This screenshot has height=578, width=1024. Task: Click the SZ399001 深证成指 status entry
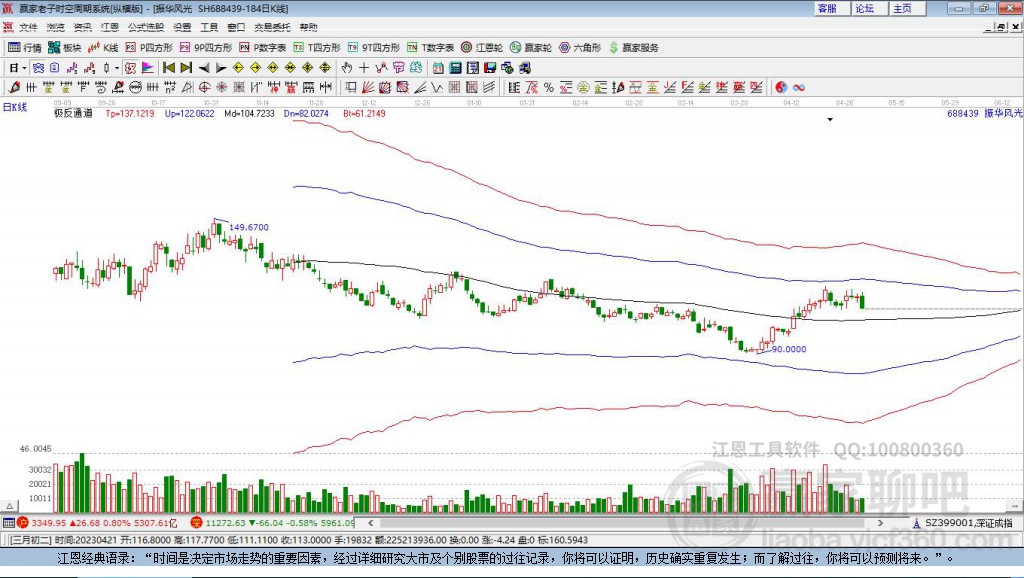(963, 522)
